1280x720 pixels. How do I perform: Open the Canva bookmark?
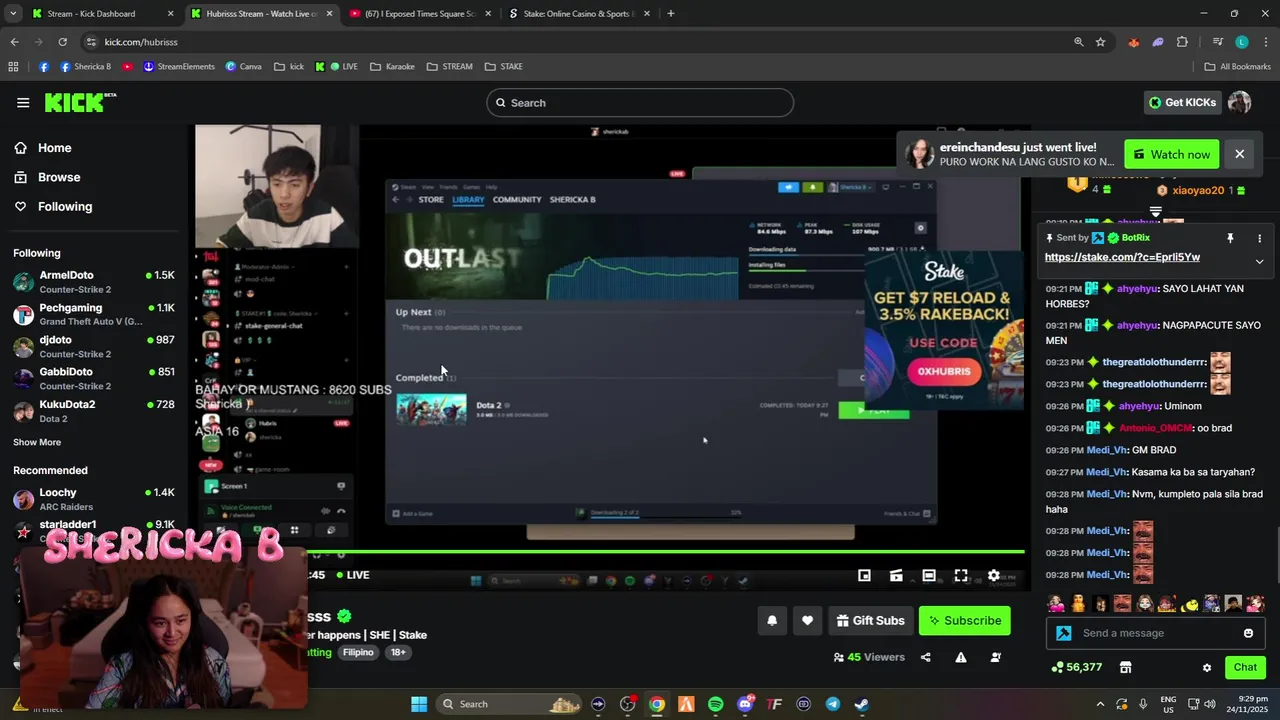pos(243,67)
